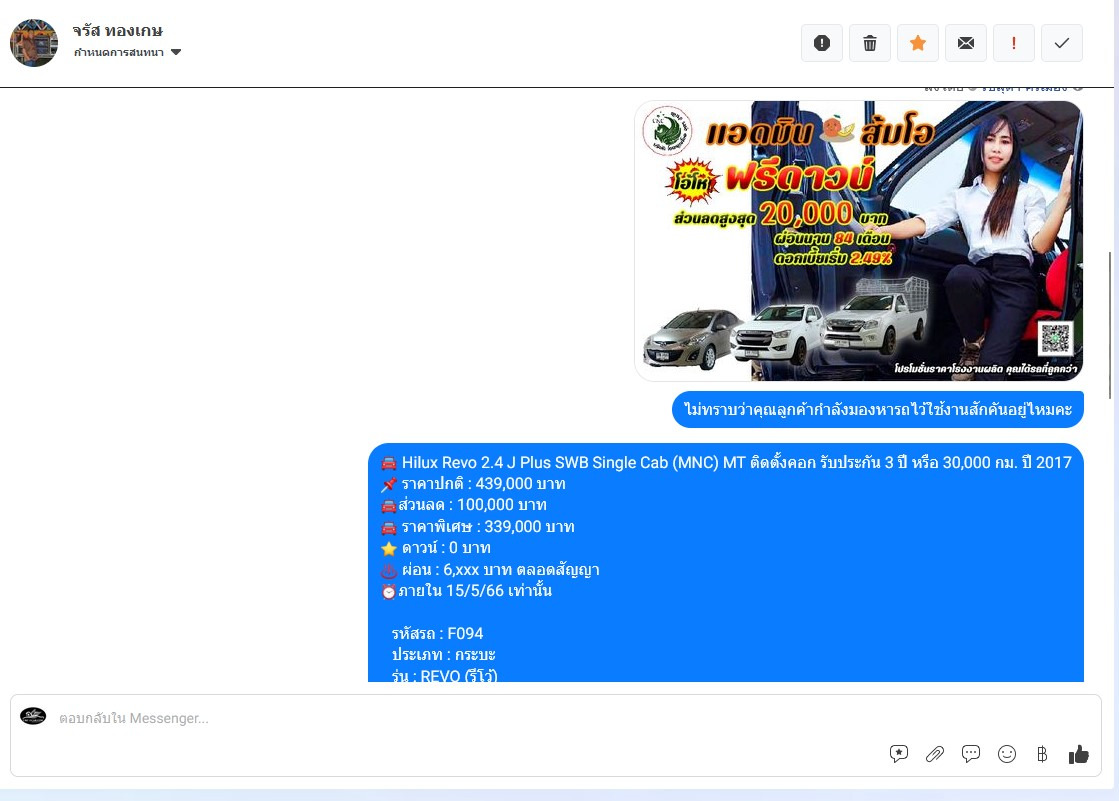Click text ราคาปกติ : 439,000 บาท

pos(483,484)
